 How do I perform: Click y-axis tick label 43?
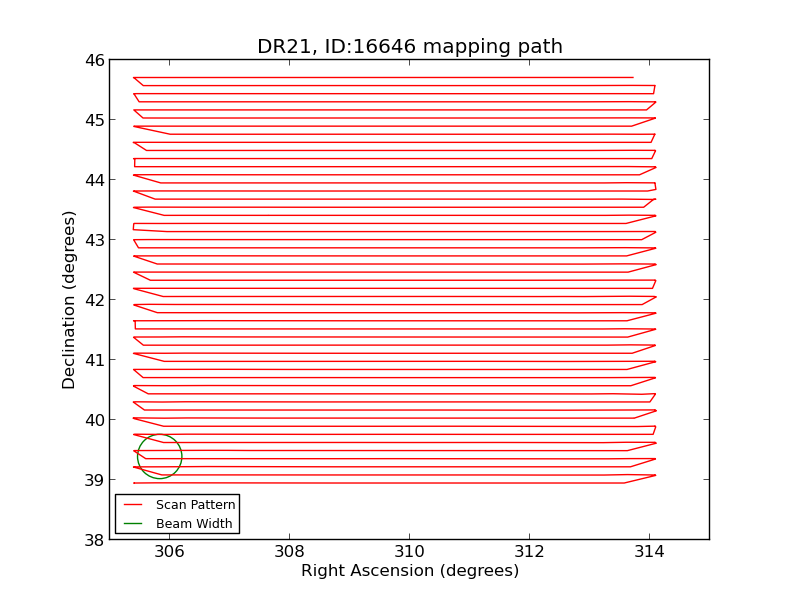[94, 240]
